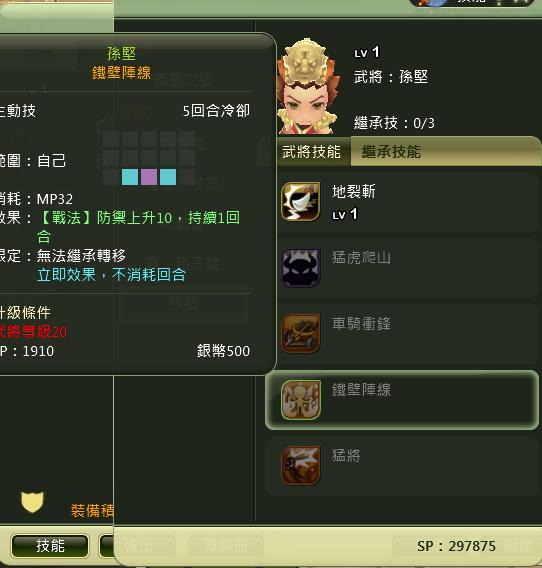Click the 地裂斬 skill name label

[354, 191]
